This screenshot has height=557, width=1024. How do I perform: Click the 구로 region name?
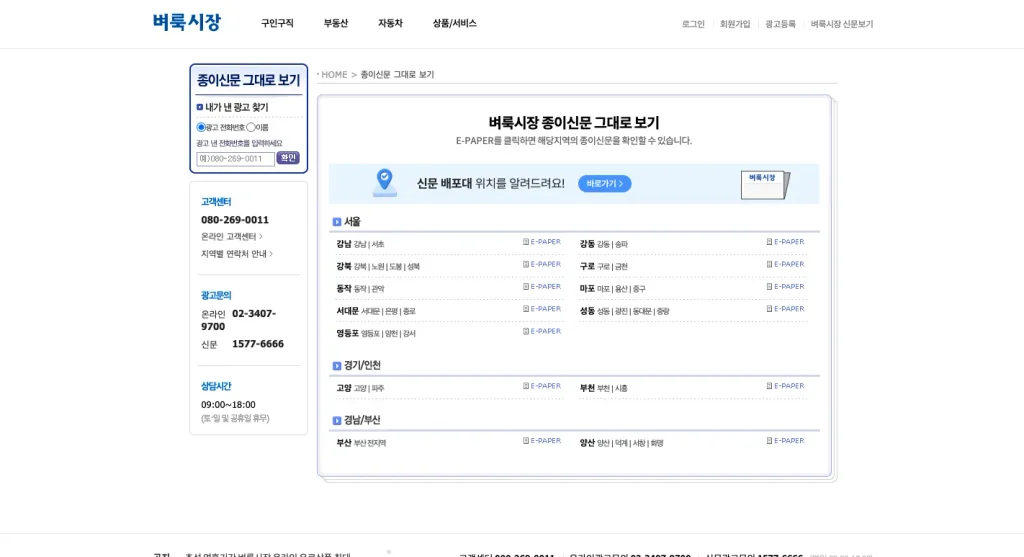(x=587, y=266)
